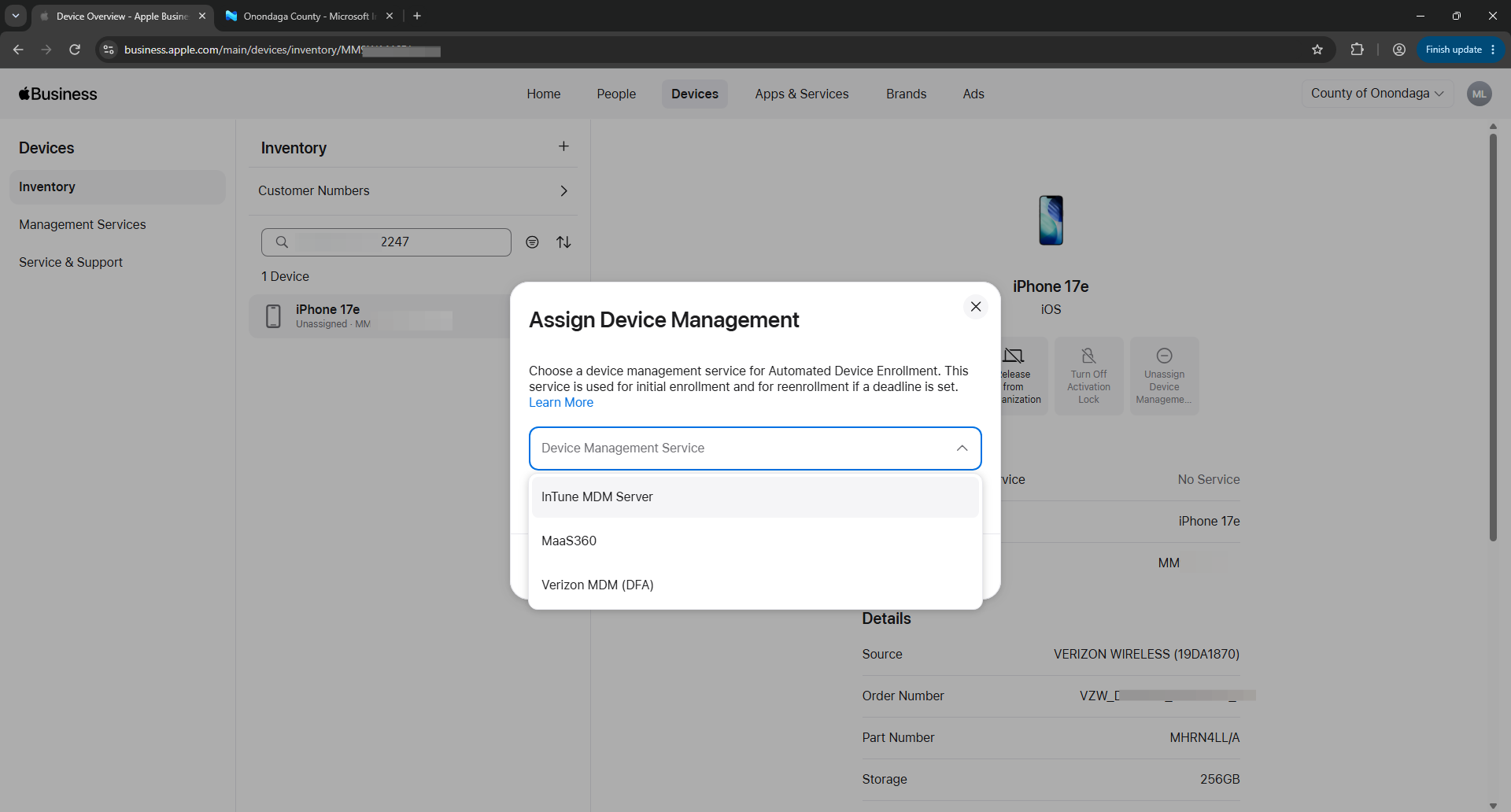1511x812 pixels.
Task: Open Apps & Services tab
Action: point(802,94)
